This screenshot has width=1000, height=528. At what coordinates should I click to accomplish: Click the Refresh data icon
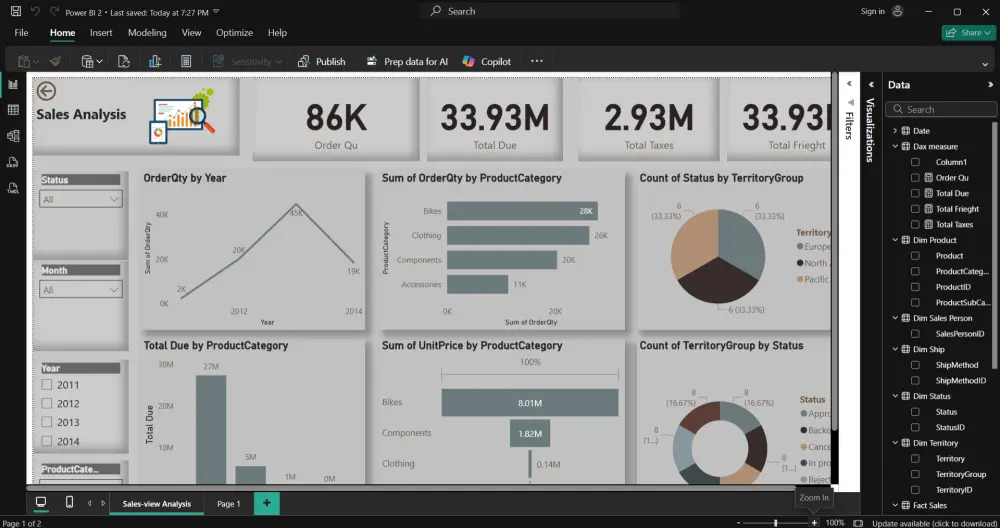pos(124,61)
